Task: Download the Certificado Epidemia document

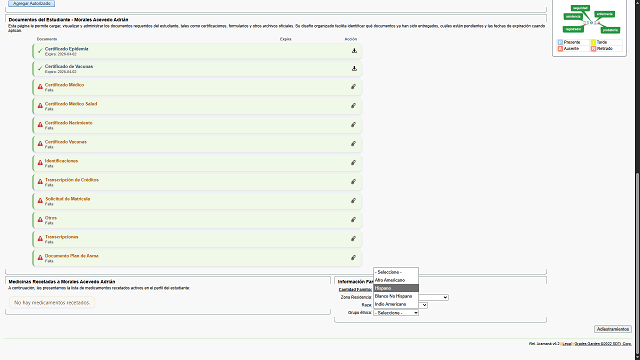Action: 354,51
